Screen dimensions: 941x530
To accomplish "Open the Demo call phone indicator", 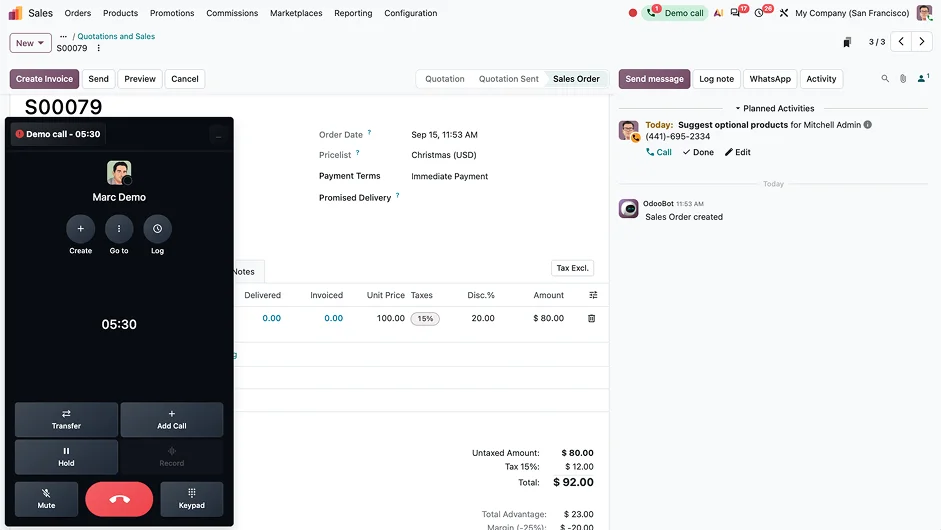I will pyautogui.click(x=675, y=13).
